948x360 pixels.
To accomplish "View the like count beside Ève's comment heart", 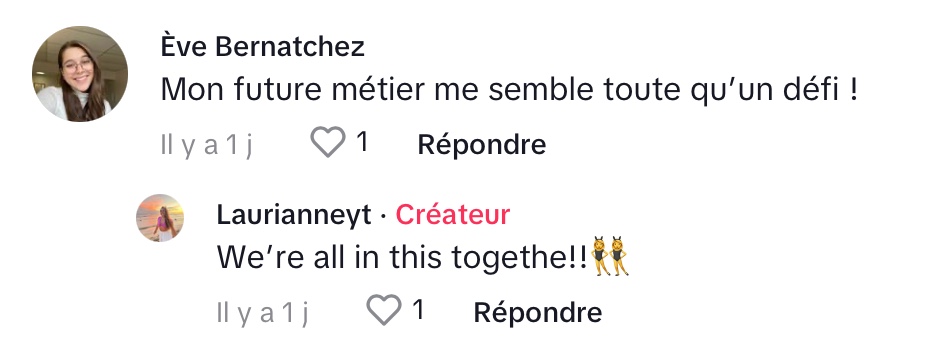I will point(362,142).
